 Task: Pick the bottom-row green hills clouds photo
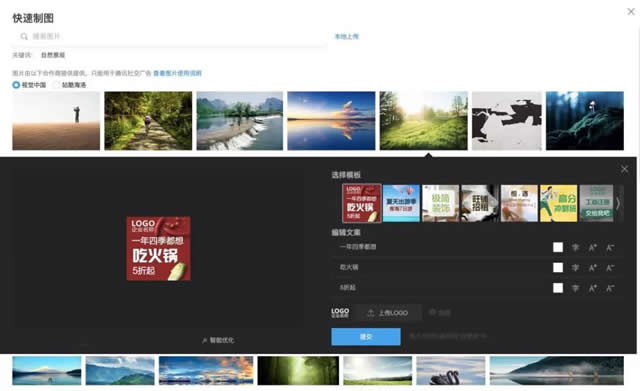[x=120, y=371]
